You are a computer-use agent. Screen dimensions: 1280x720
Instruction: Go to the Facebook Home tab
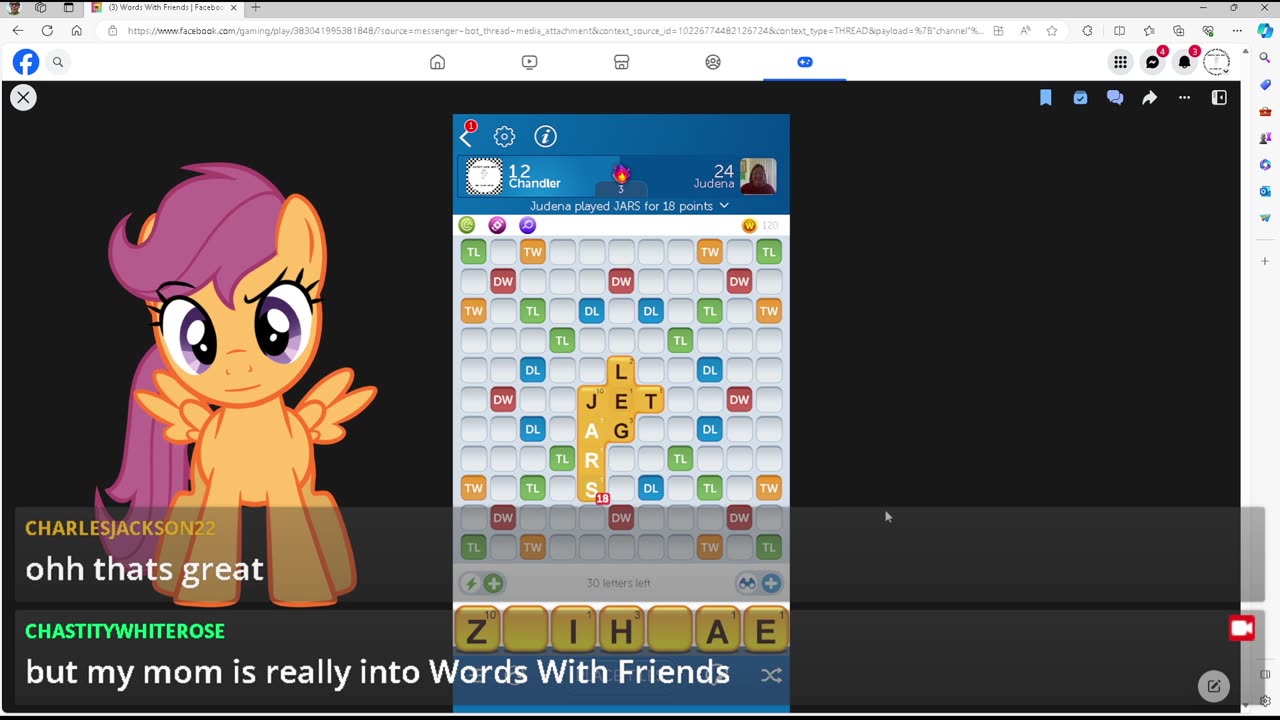click(x=437, y=62)
